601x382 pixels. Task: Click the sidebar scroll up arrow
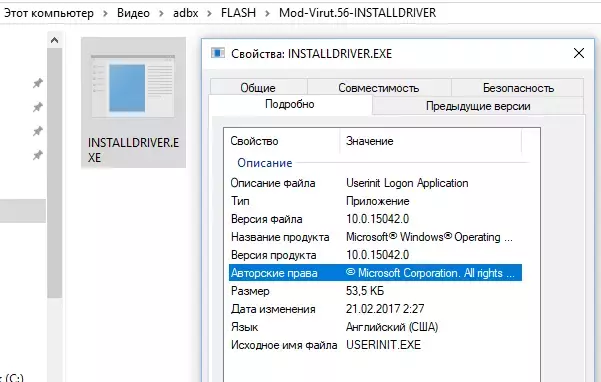(54, 40)
